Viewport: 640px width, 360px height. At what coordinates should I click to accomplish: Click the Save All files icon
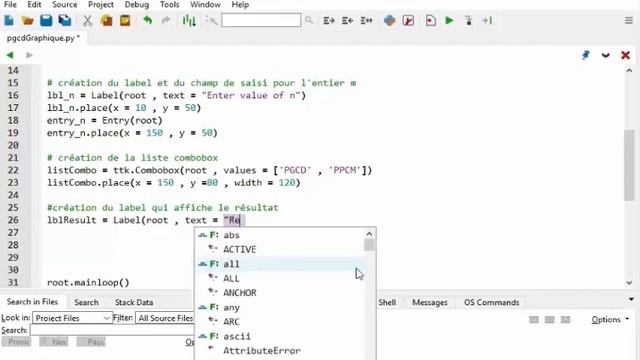pyautogui.click(x=65, y=20)
